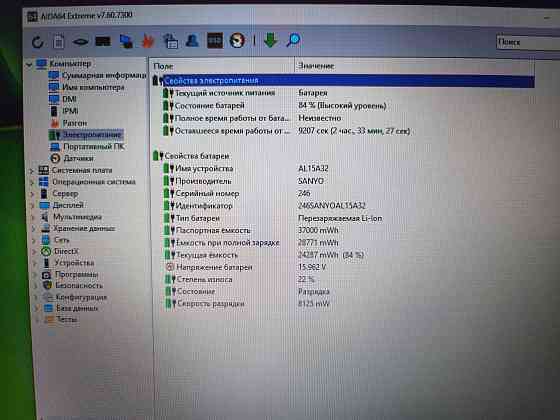The height and width of the screenshot is (420, 560).
Task: Click the magnifier search icon in toolbar
Action: point(293,40)
